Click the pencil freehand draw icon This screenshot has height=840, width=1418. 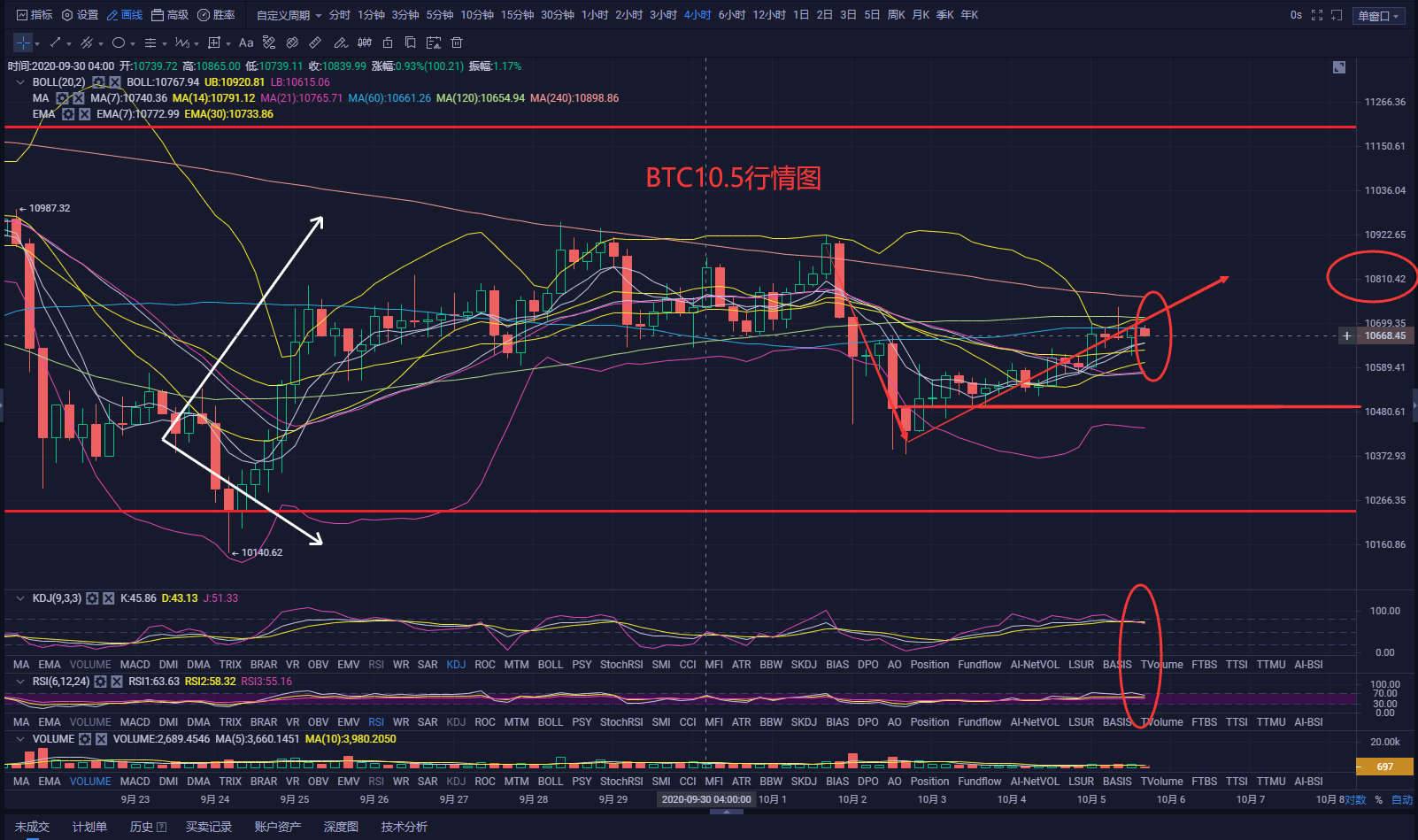pyautogui.click(x=341, y=42)
